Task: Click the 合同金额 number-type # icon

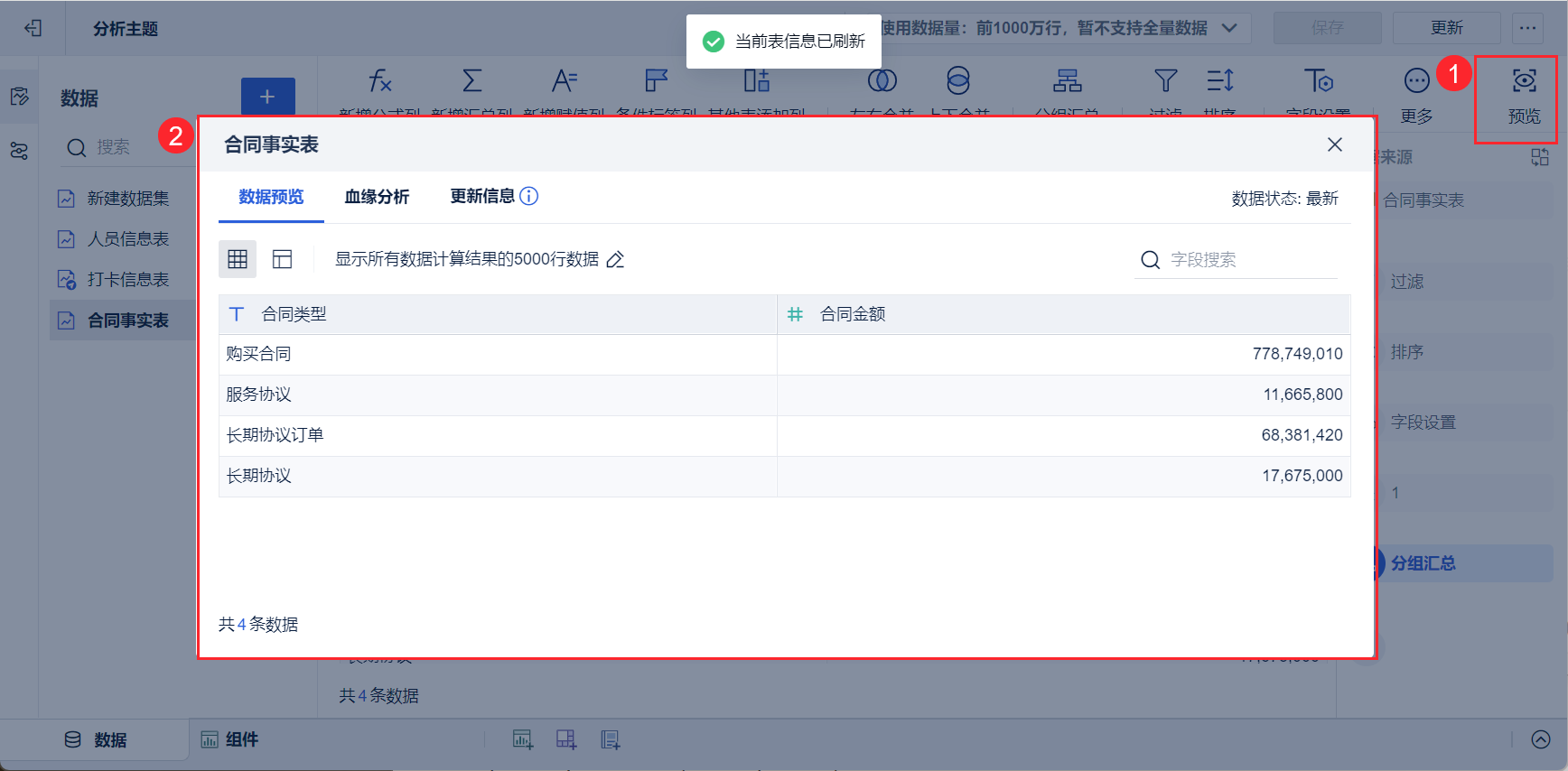Action: [x=795, y=314]
